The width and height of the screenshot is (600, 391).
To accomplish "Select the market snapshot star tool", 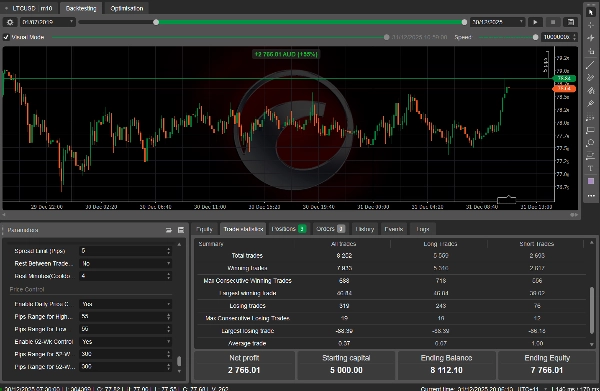I will 591,38.
